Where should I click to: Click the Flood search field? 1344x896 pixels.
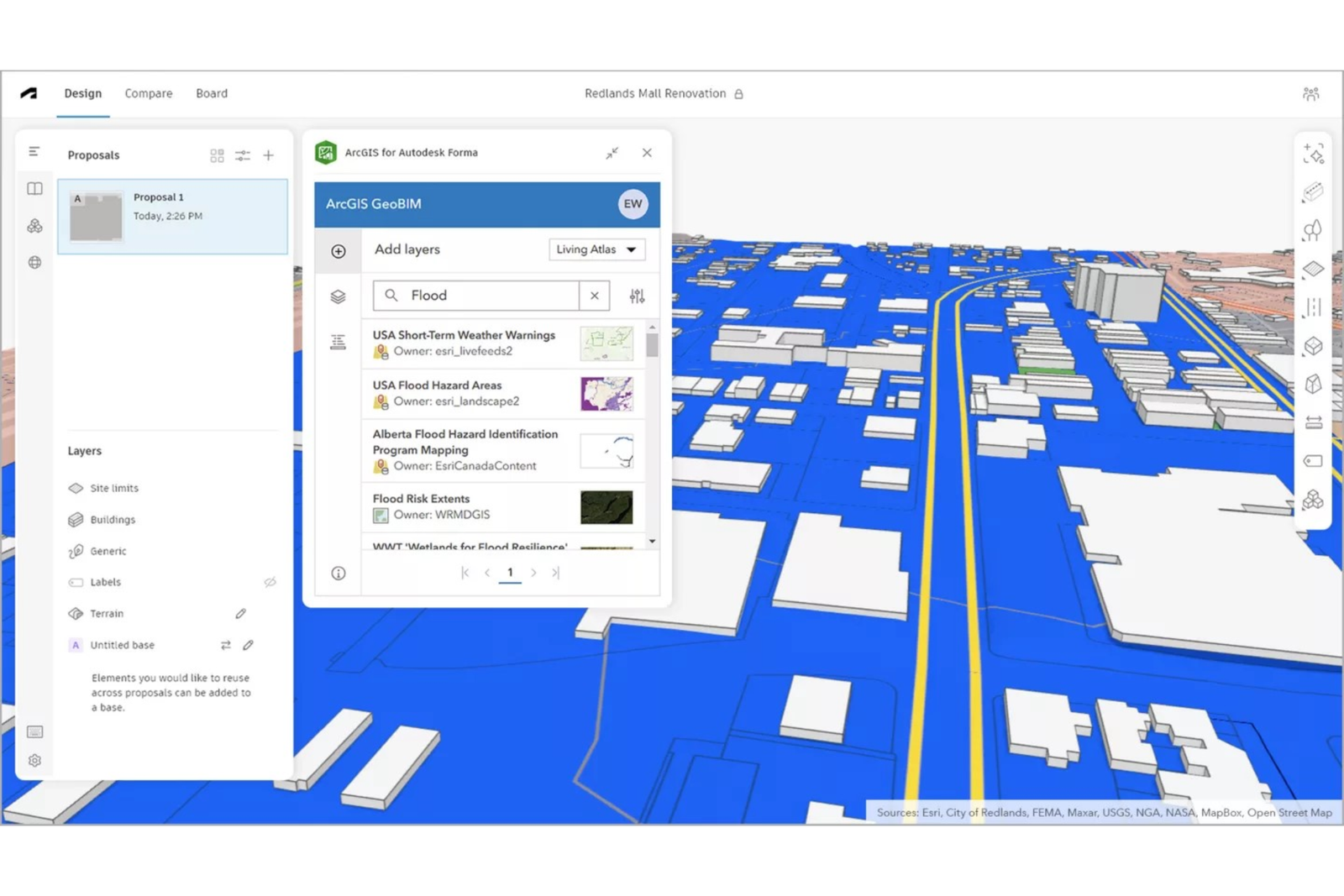476,296
